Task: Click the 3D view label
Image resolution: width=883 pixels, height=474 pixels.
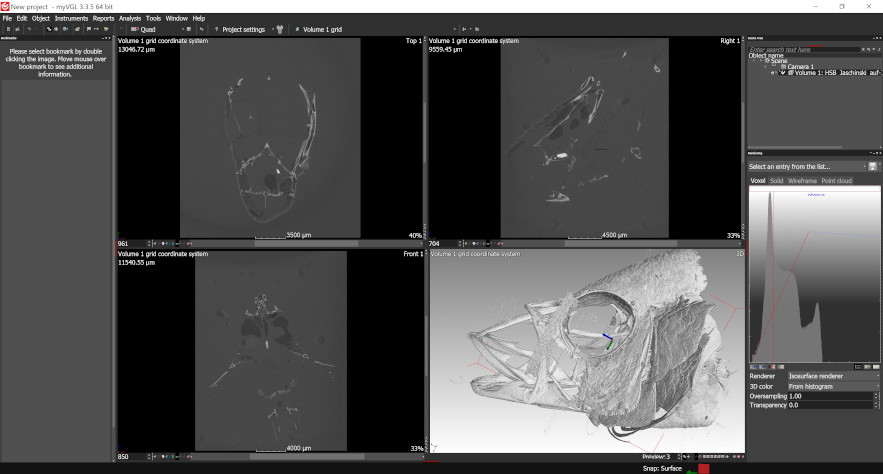Action: (740, 254)
